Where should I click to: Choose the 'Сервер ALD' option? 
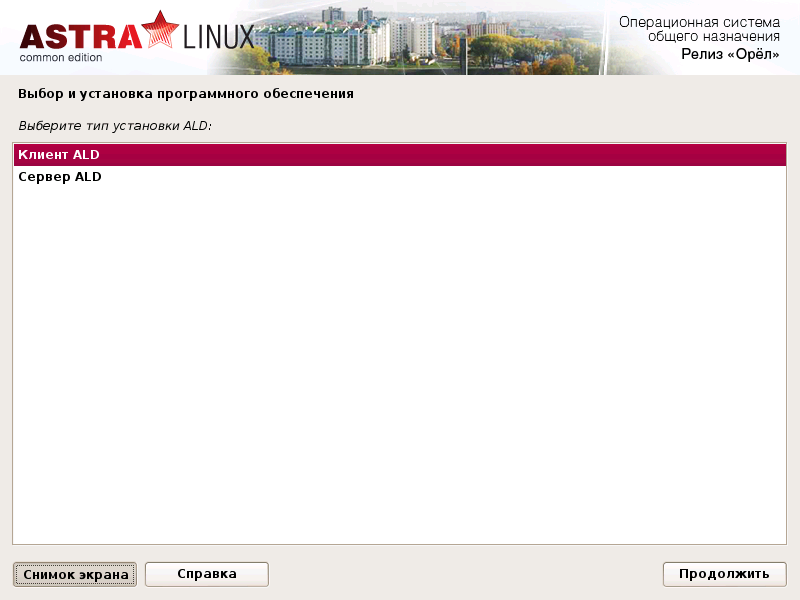pyautogui.click(x=399, y=177)
